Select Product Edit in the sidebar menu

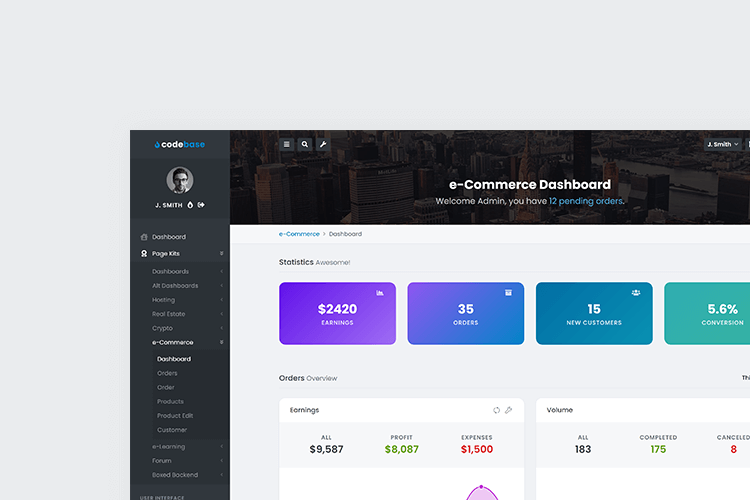174,415
